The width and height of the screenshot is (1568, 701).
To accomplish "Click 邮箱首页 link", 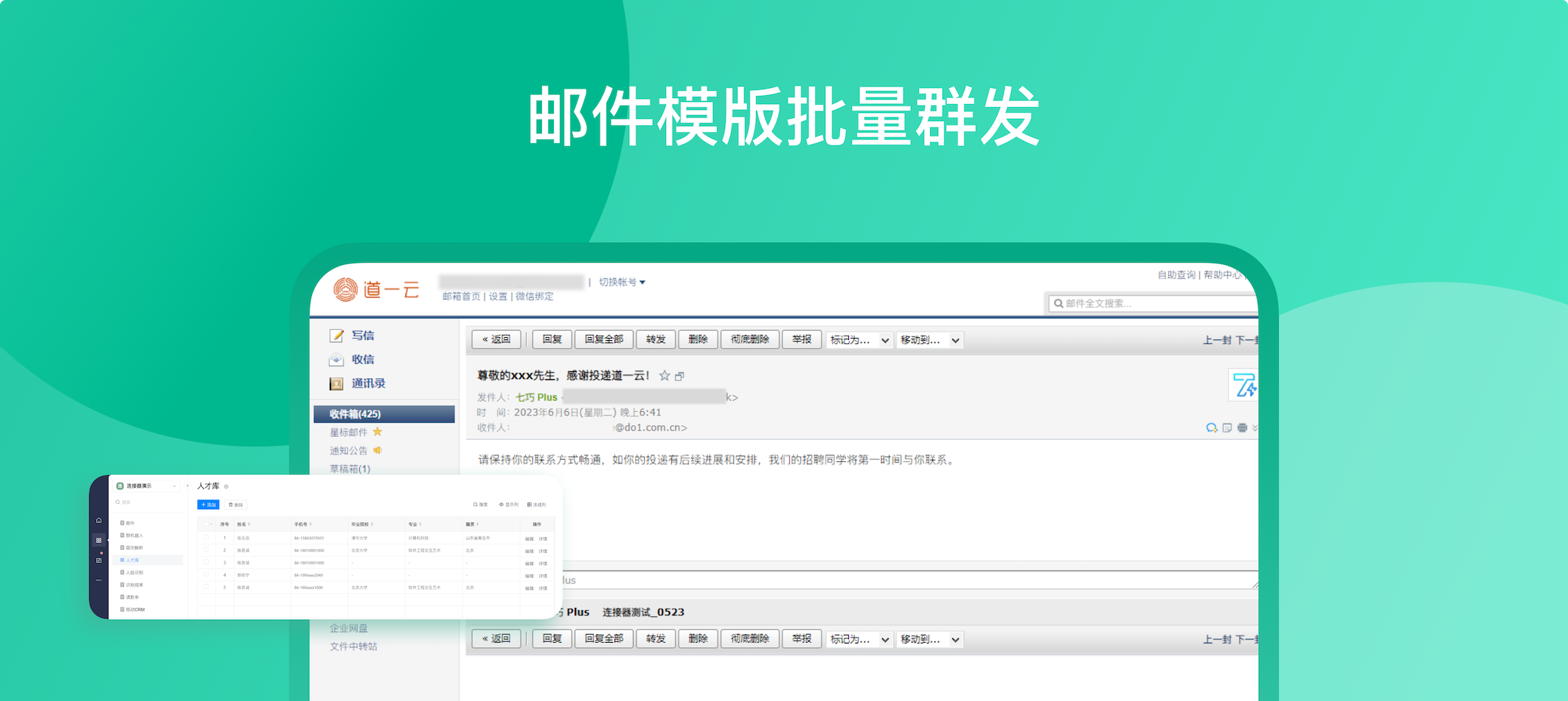I will tap(461, 296).
